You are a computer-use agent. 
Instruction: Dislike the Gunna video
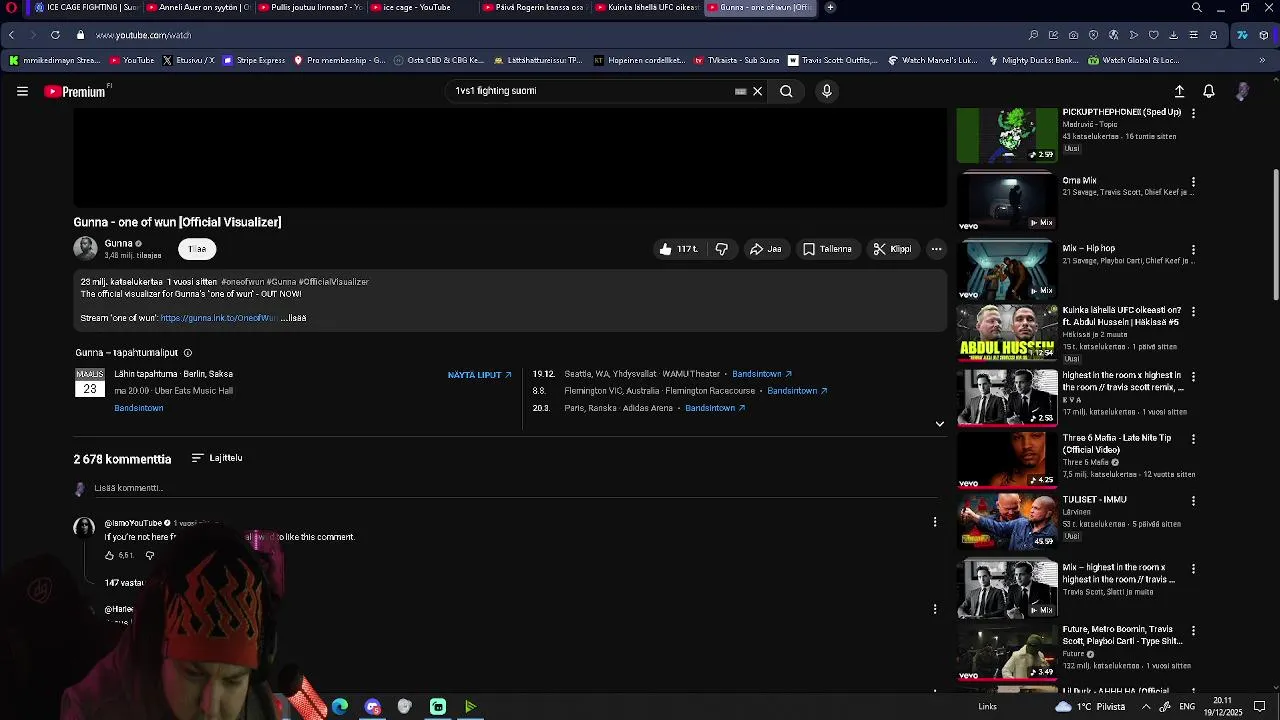click(x=722, y=249)
